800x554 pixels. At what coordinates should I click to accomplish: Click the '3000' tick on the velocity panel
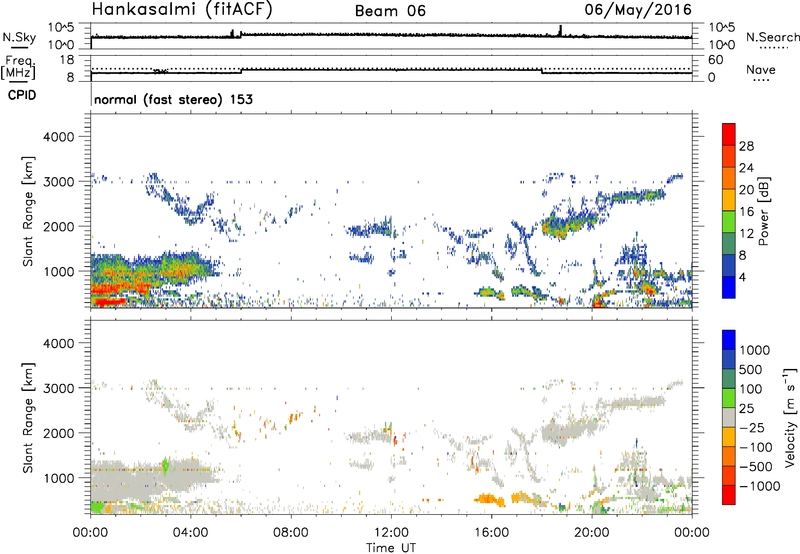[x=59, y=388]
